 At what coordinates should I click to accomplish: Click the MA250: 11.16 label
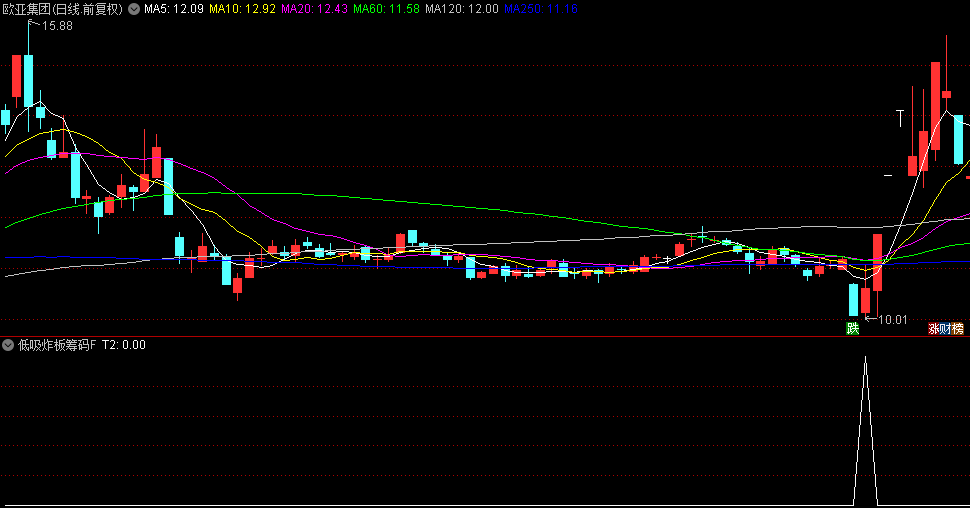[541, 9]
